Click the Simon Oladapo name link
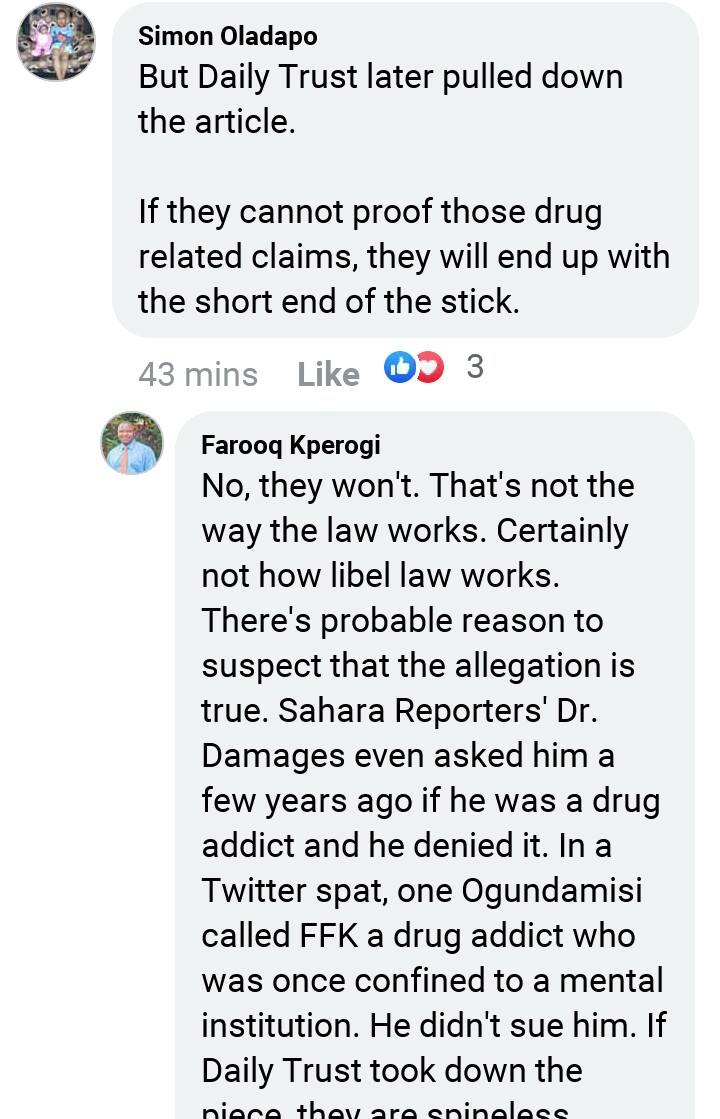The image size is (720, 1119). 228,36
